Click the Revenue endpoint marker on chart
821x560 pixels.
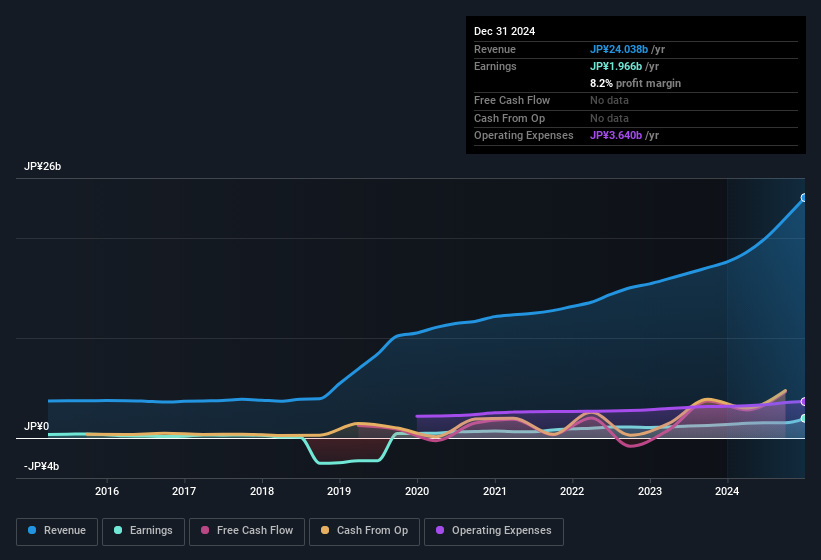click(x=804, y=198)
